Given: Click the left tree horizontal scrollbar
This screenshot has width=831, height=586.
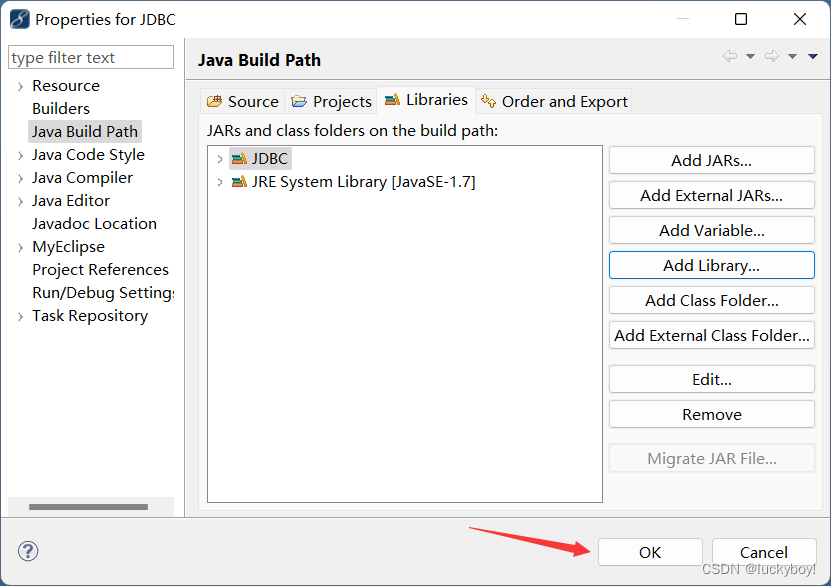Looking at the screenshot, I should click(x=89, y=507).
